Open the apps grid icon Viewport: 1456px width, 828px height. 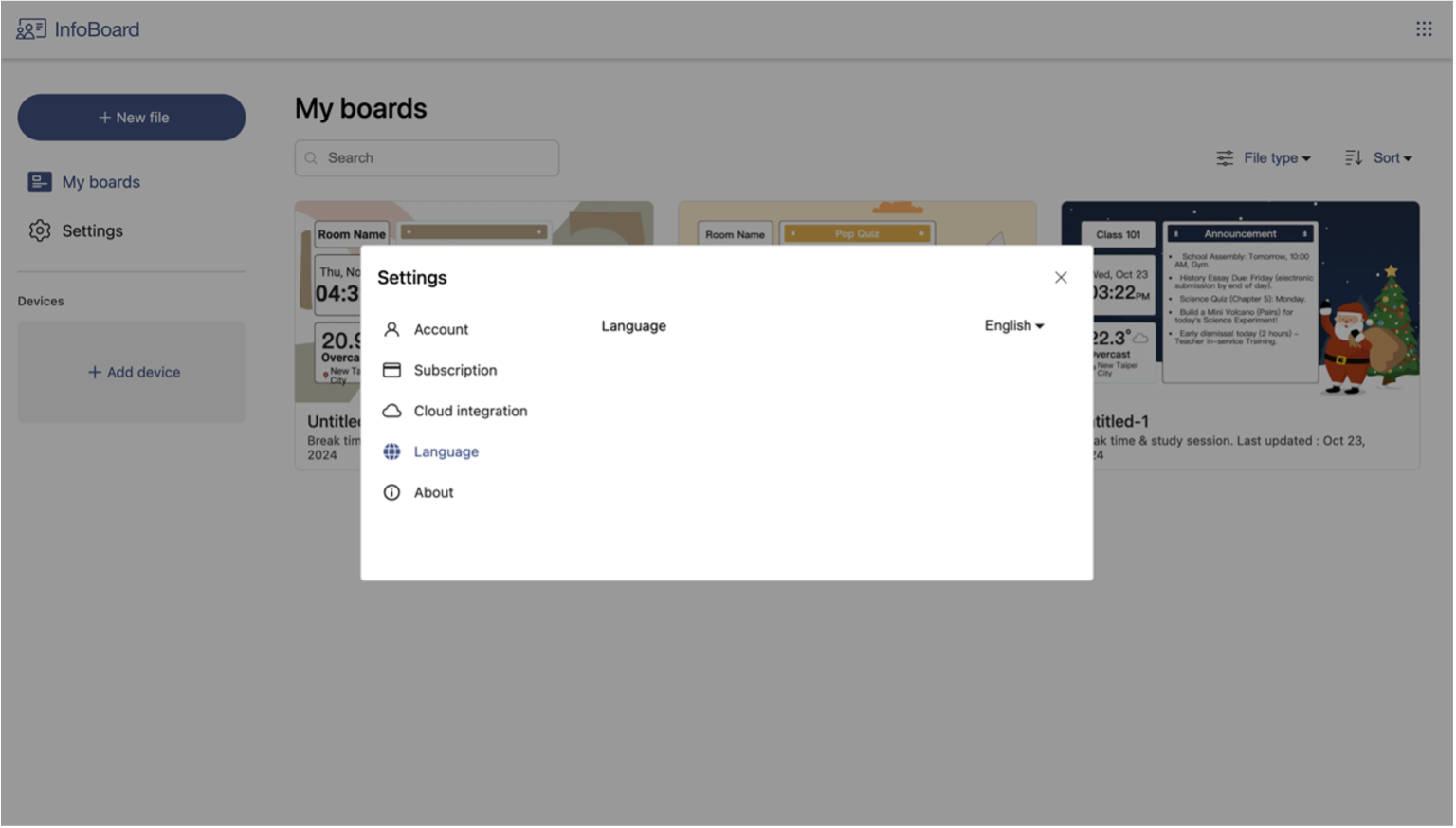point(1426,29)
